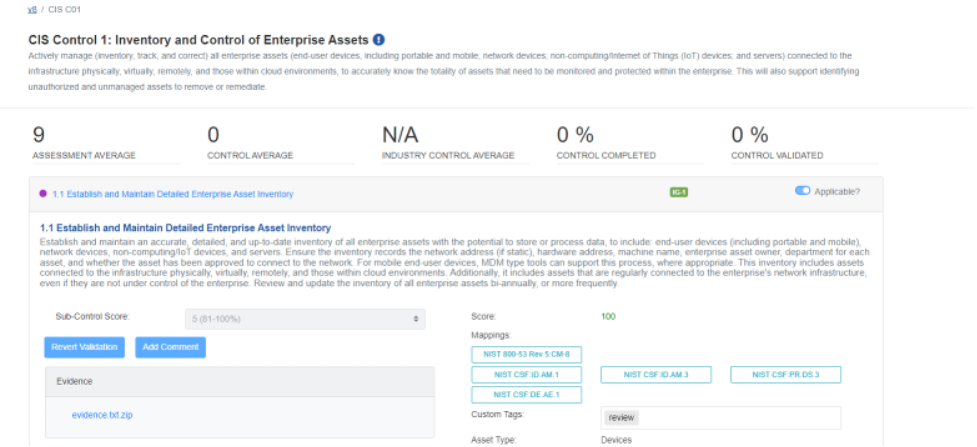Screen dimensions: 977x447
Task: Collapse the 1.1 Establish and Maintain panel header
Action: tap(172, 194)
